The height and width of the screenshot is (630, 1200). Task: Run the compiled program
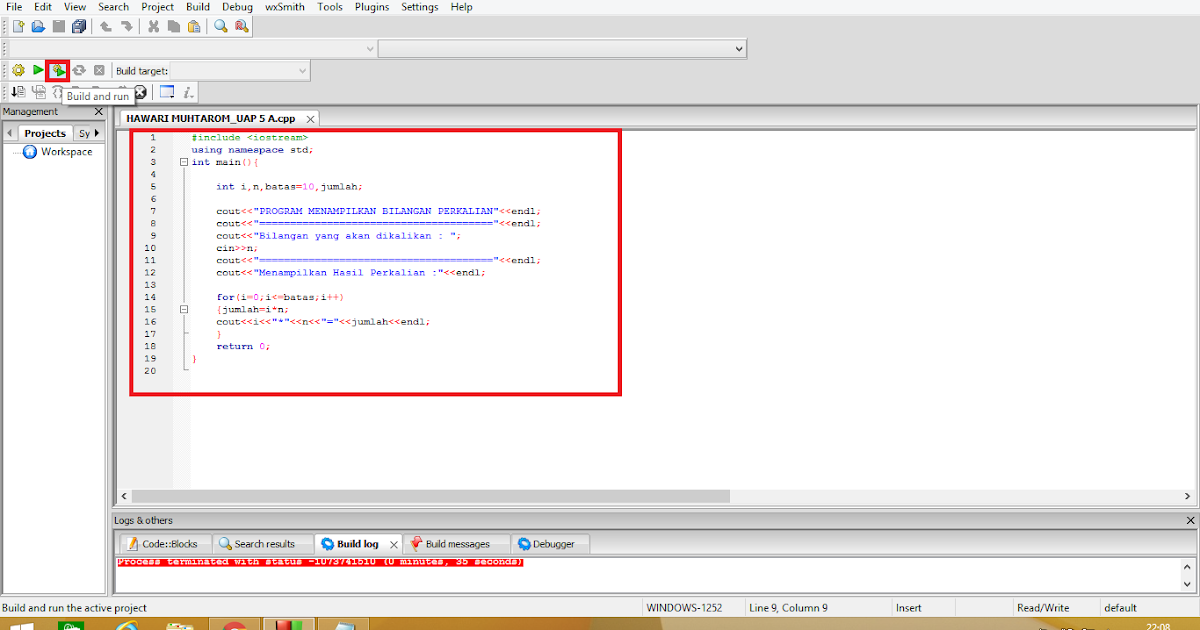point(38,70)
